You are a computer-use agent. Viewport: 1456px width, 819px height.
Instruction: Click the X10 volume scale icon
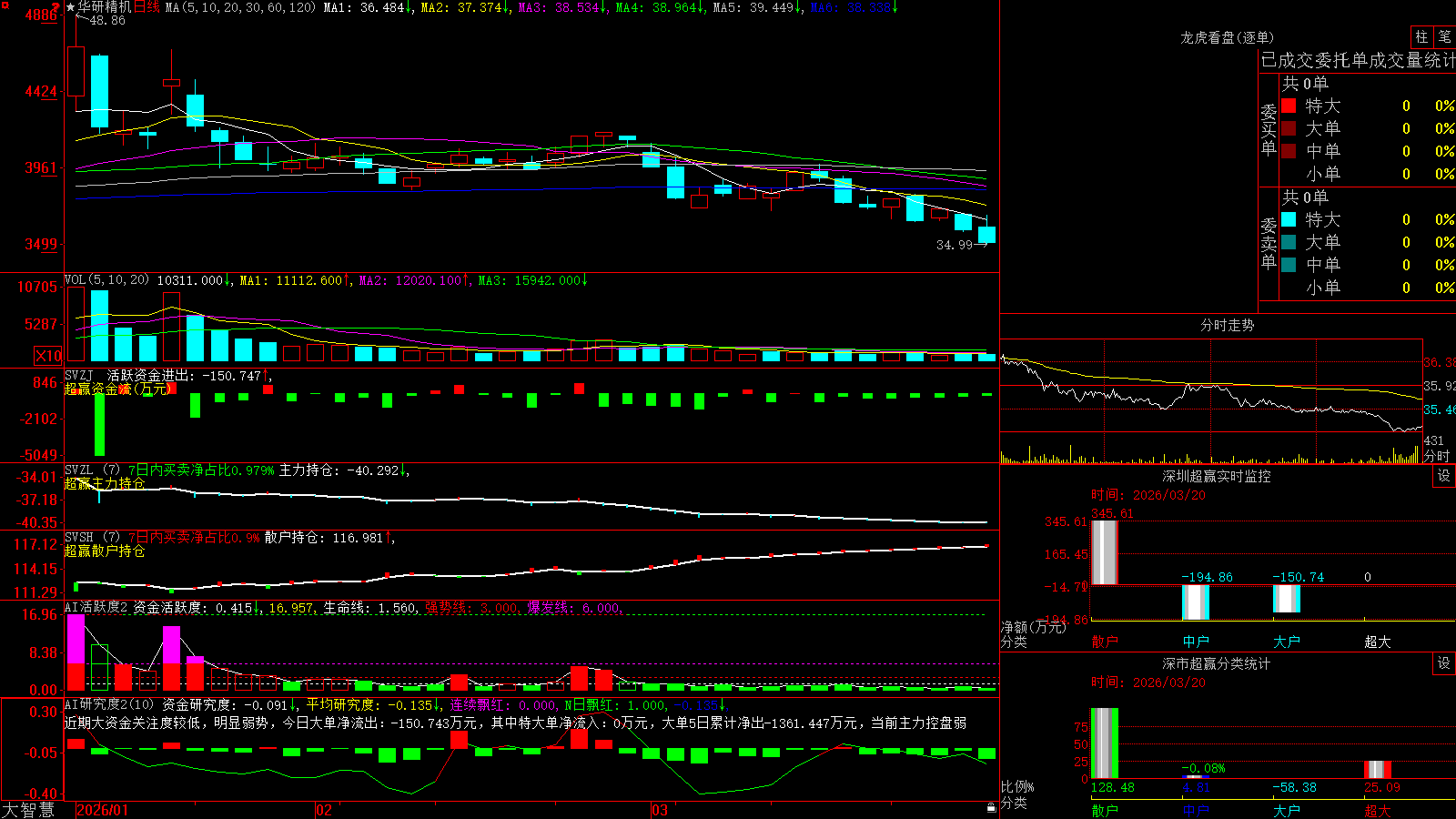[x=48, y=356]
